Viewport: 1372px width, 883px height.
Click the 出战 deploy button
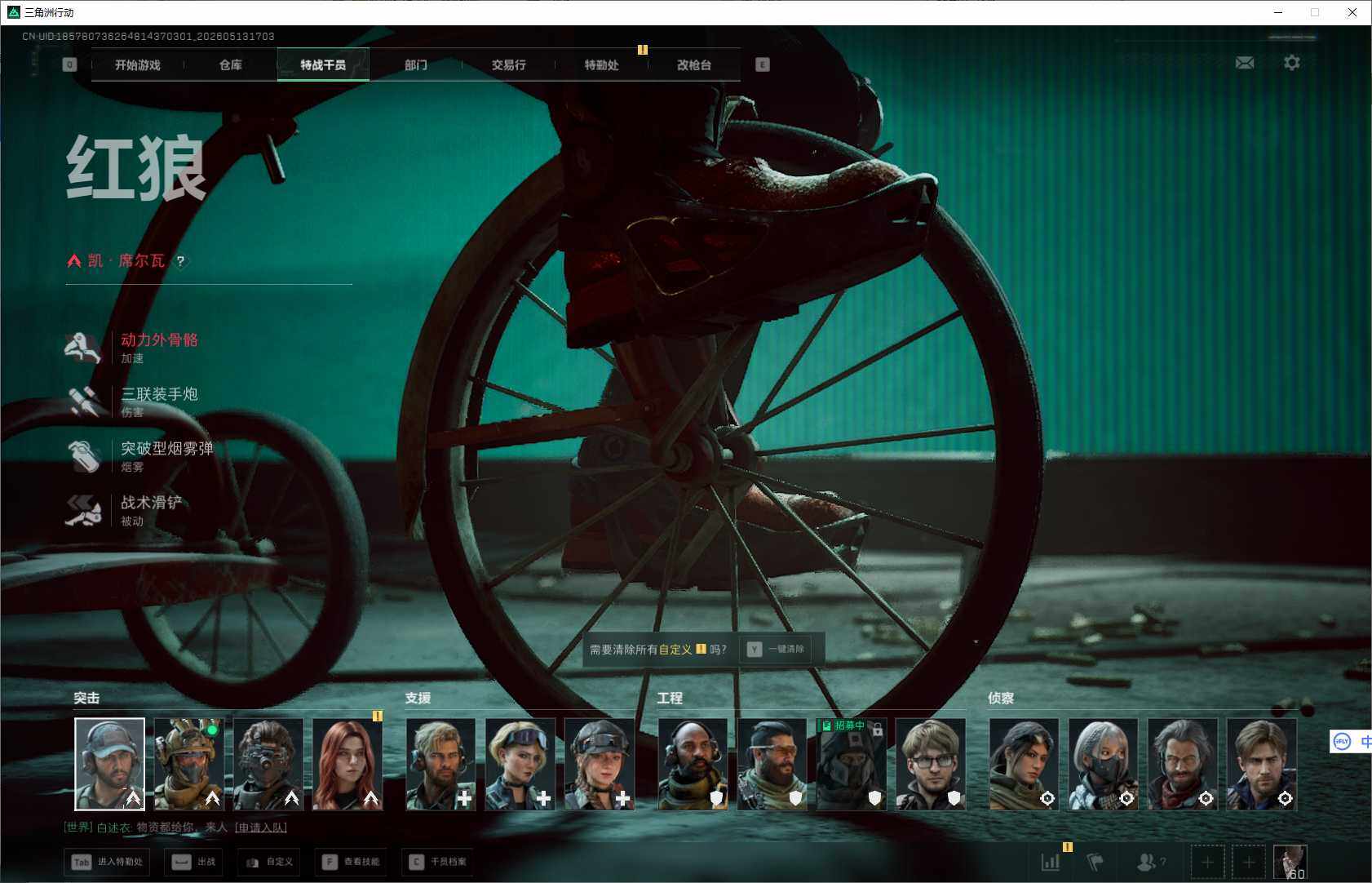195,862
